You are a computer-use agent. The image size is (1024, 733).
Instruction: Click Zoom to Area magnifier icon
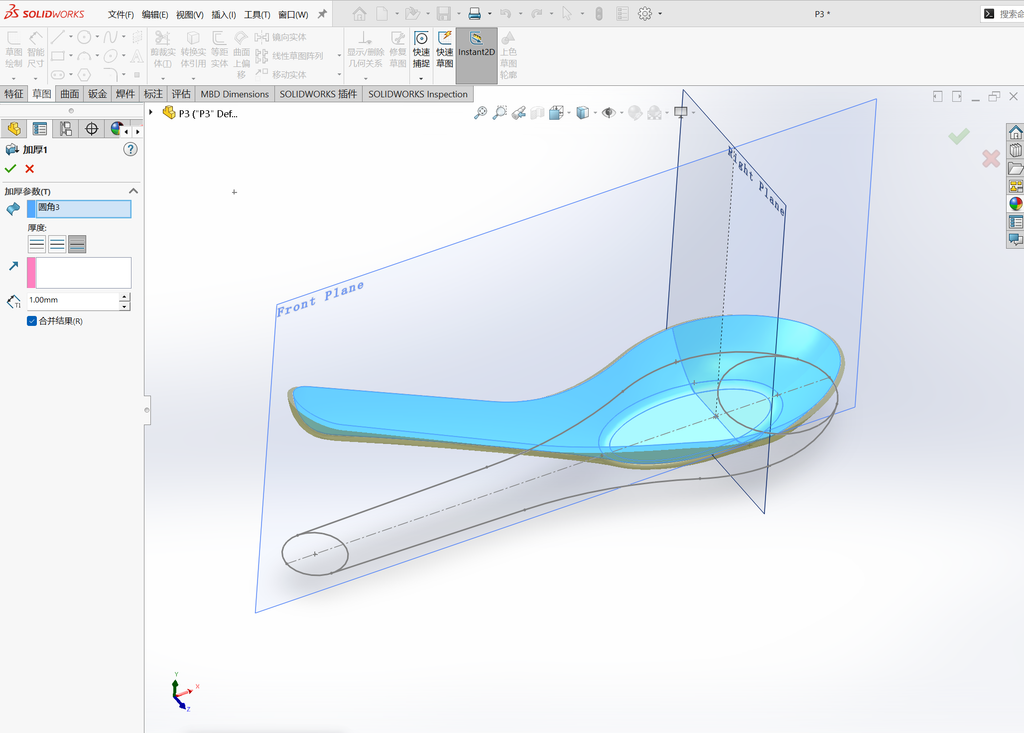pos(500,113)
